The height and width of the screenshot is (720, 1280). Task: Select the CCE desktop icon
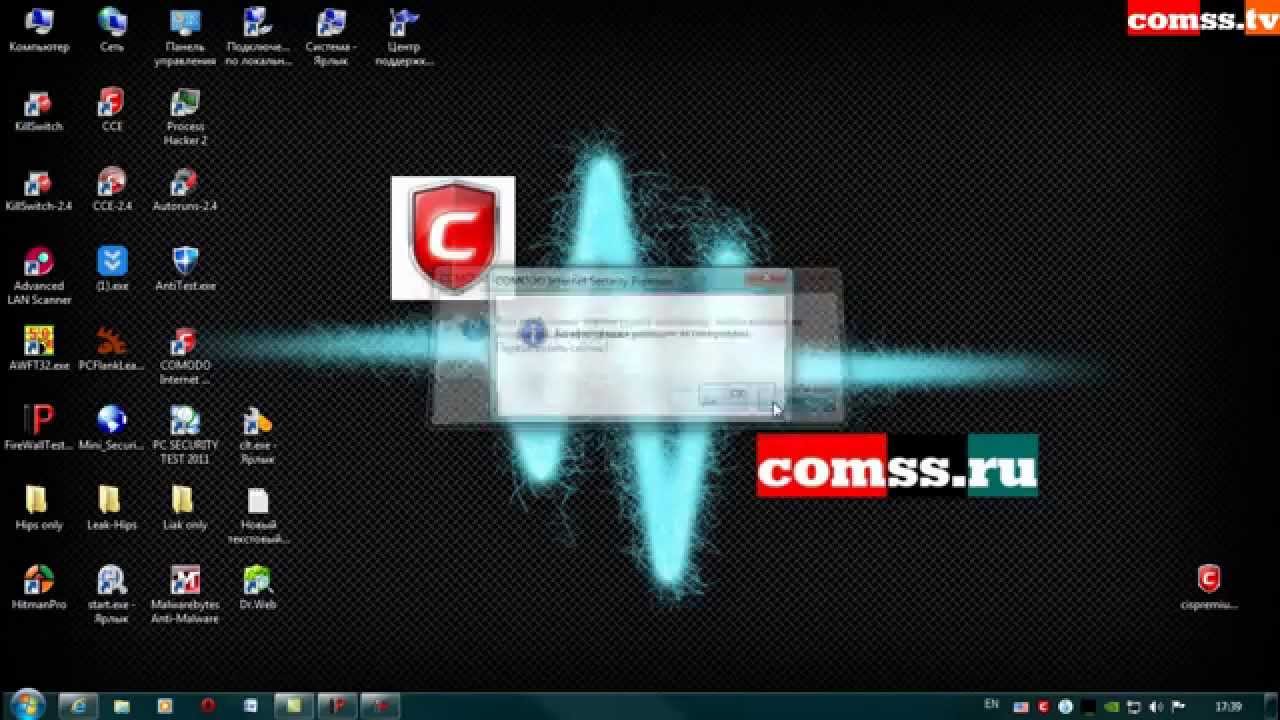coord(112,110)
